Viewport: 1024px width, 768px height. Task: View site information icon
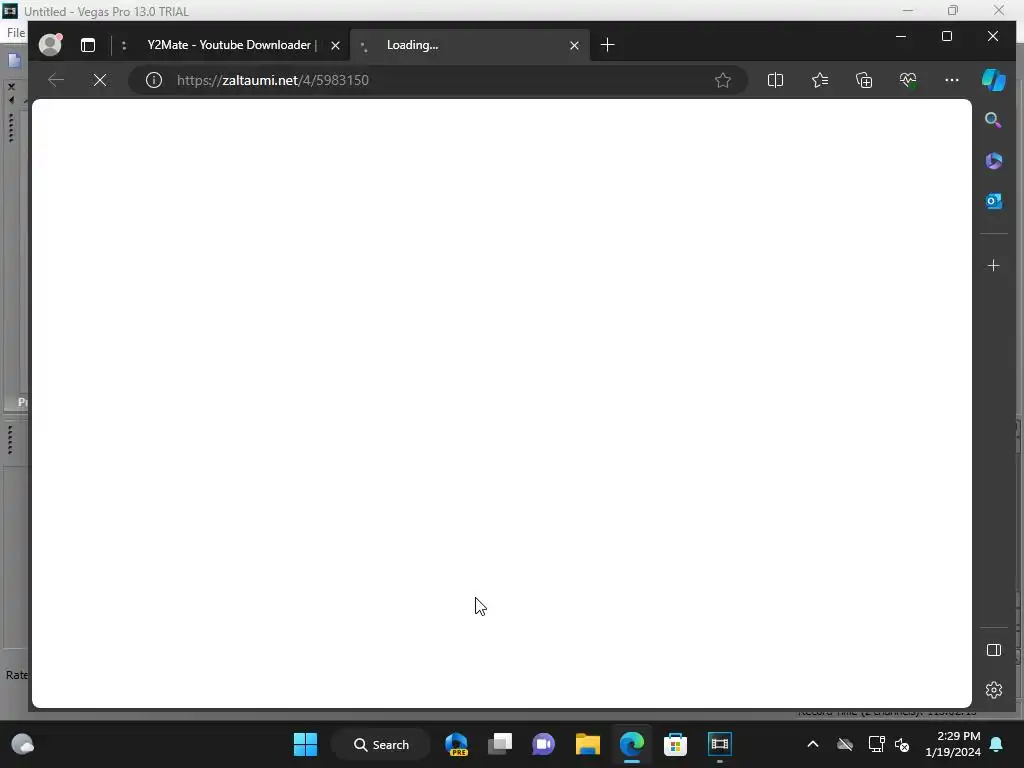[153, 80]
